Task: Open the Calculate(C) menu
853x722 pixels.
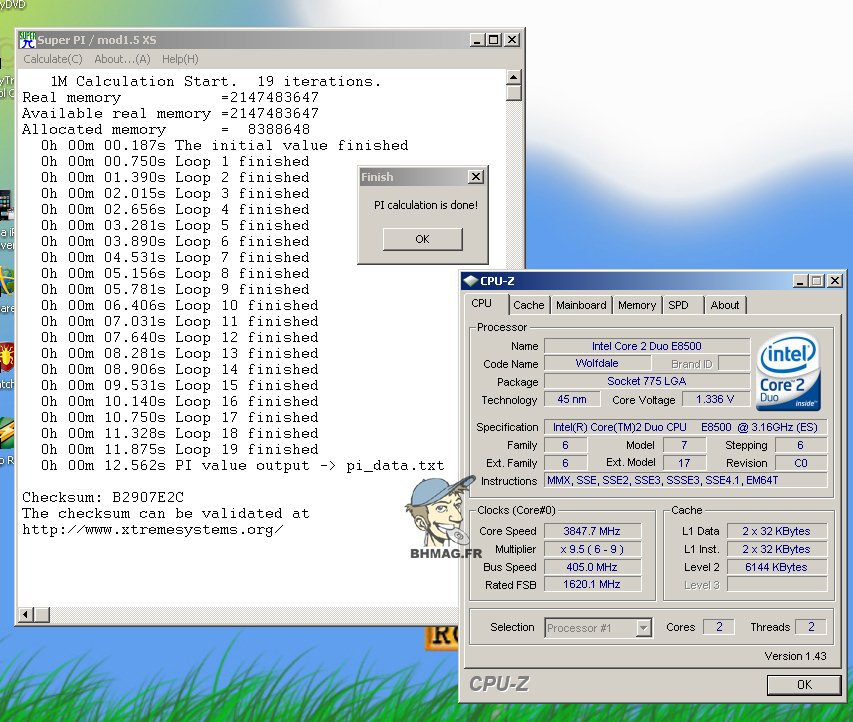Action: [53, 59]
